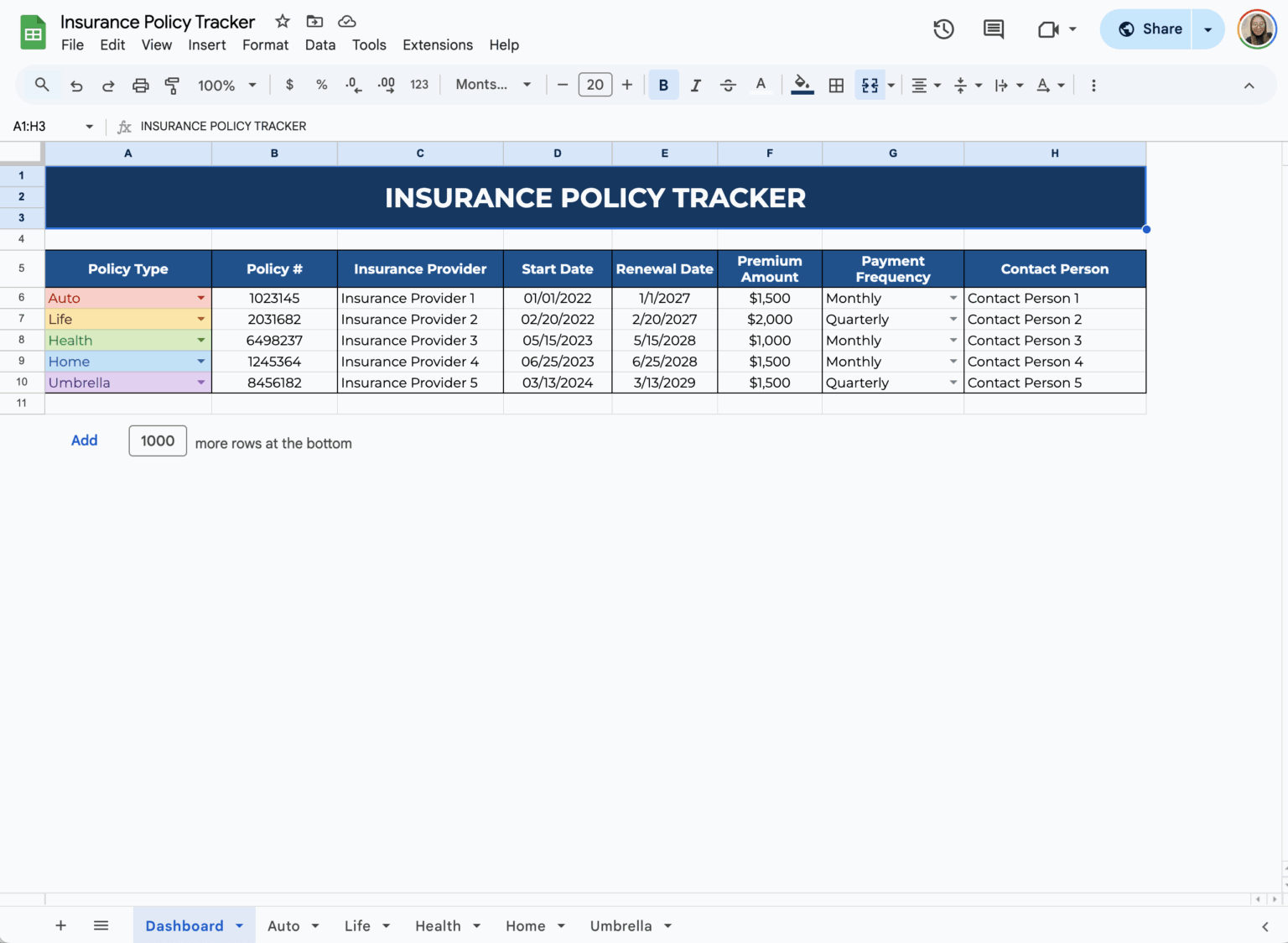Open the File menu
1288x943 pixels.
(72, 44)
